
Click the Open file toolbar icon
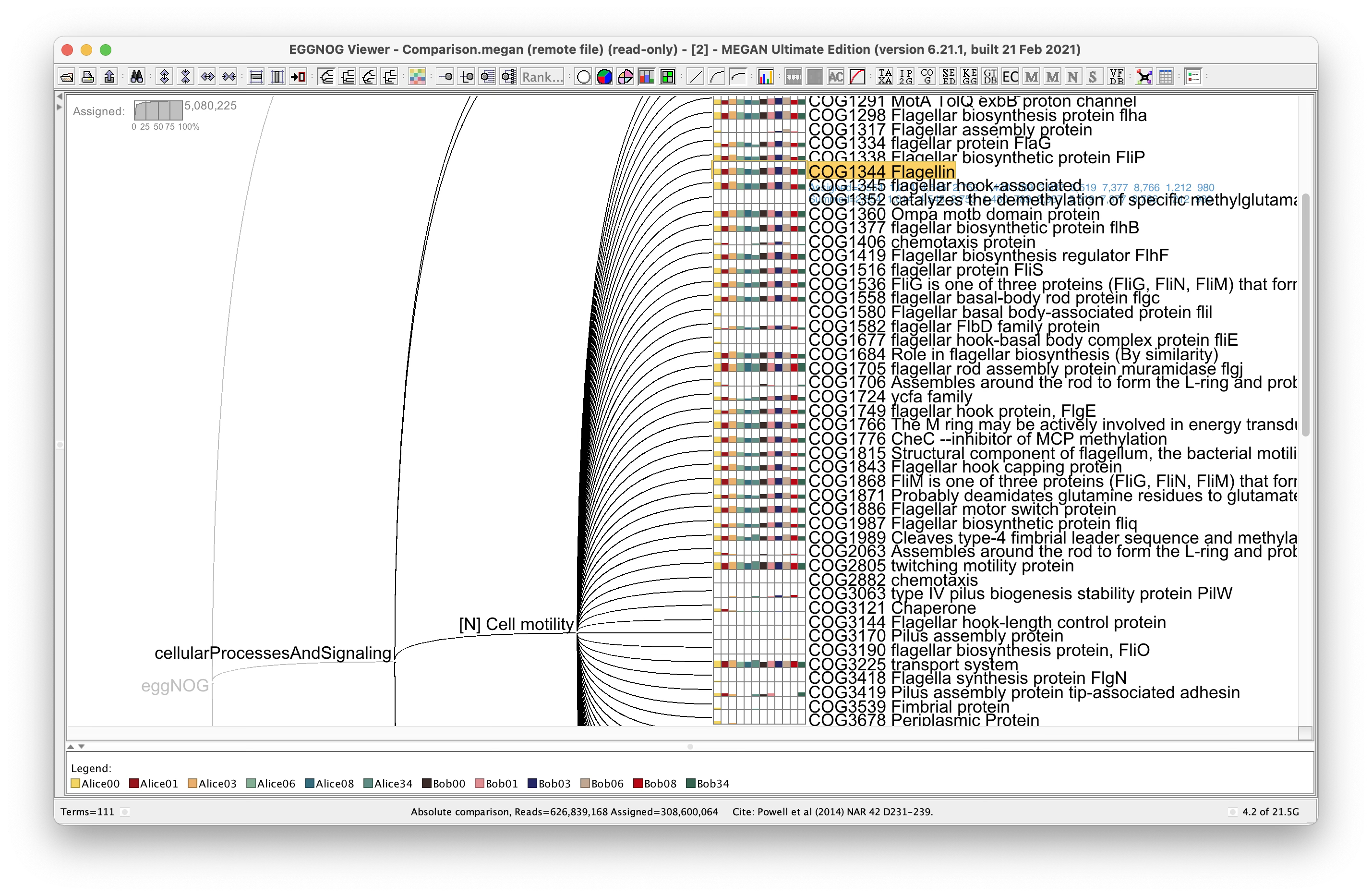pyautogui.click(x=67, y=77)
